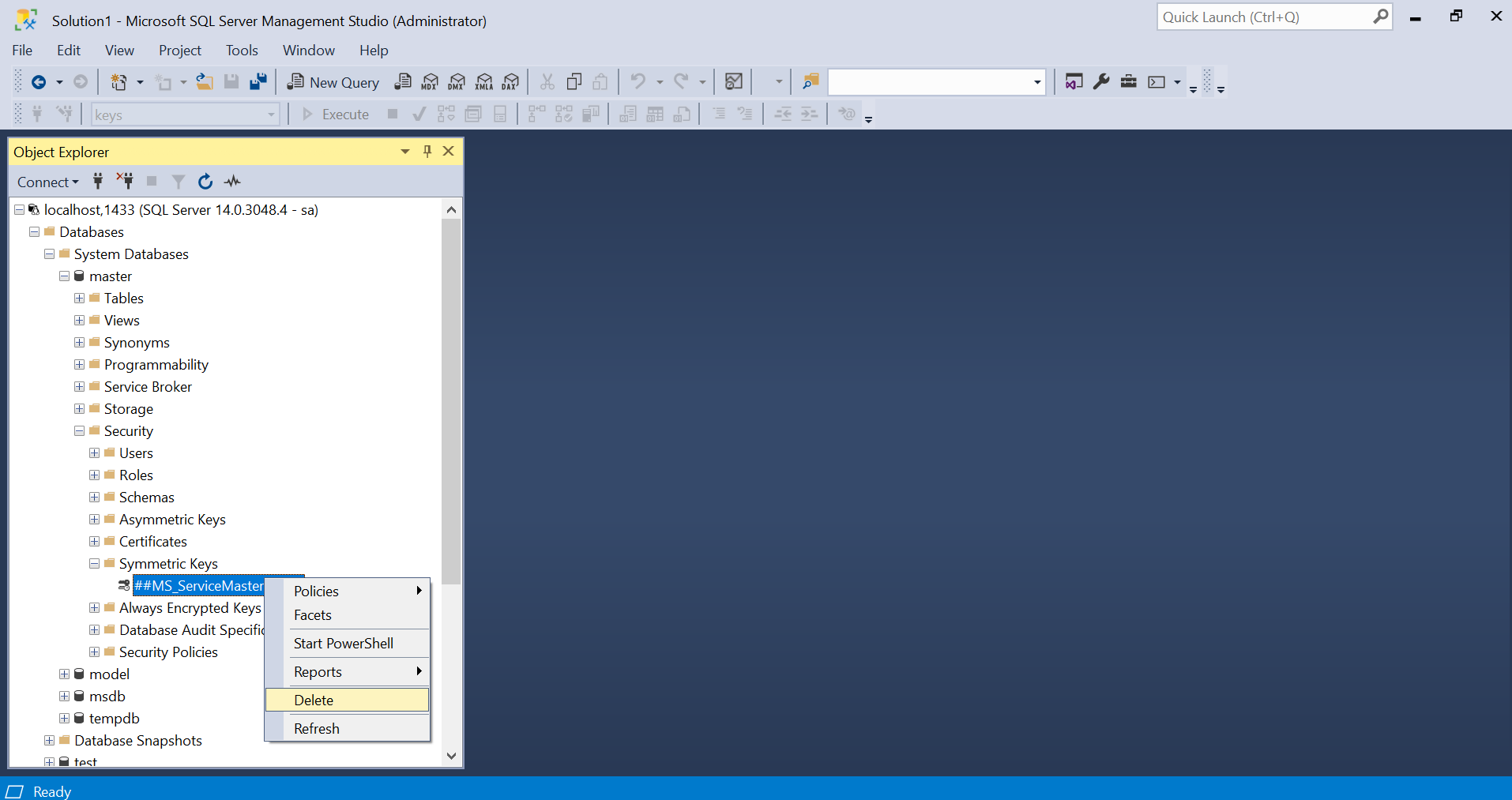Click the Undo toolbar icon
The image size is (1512, 800).
(638, 81)
